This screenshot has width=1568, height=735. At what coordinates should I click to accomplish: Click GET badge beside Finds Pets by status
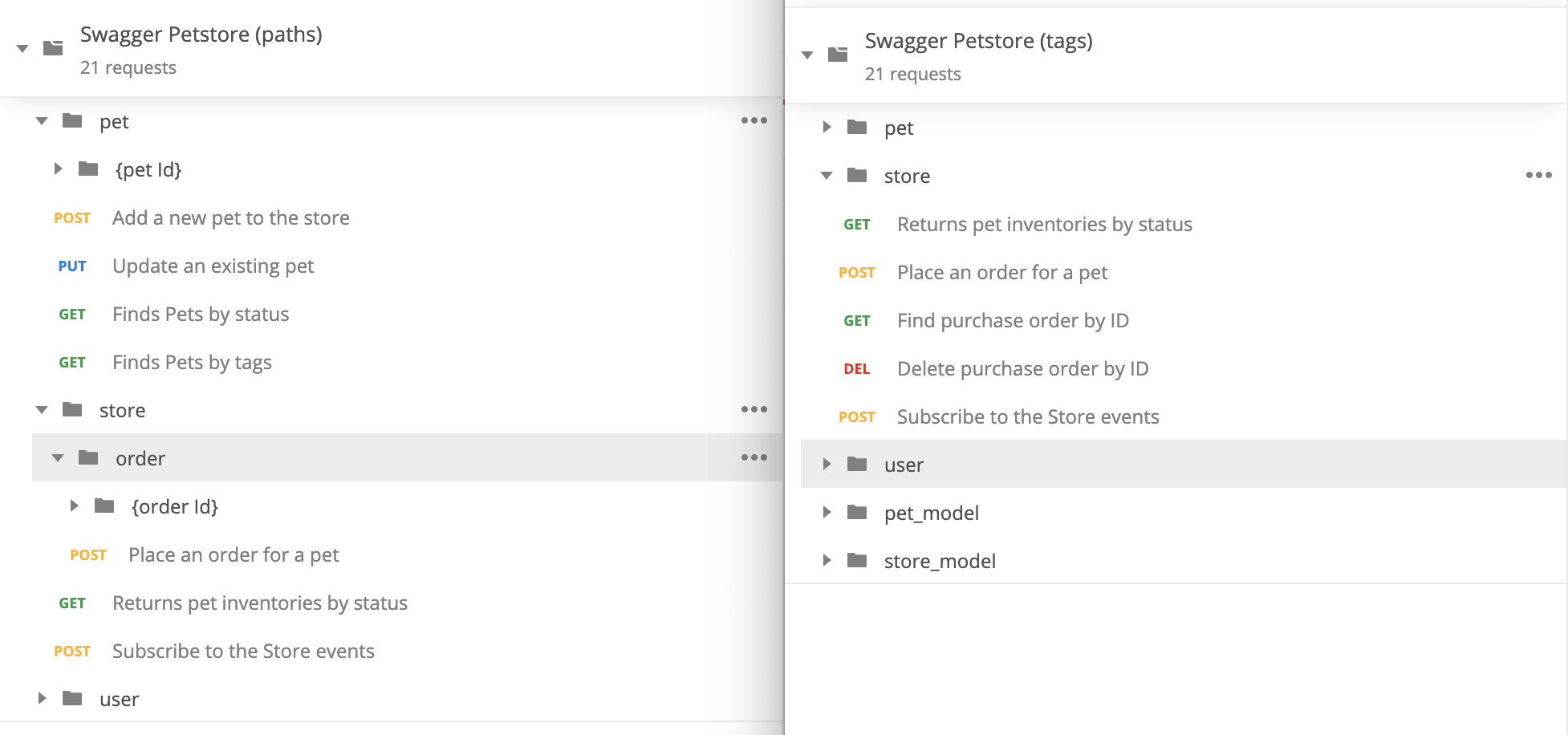(x=72, y=315)
